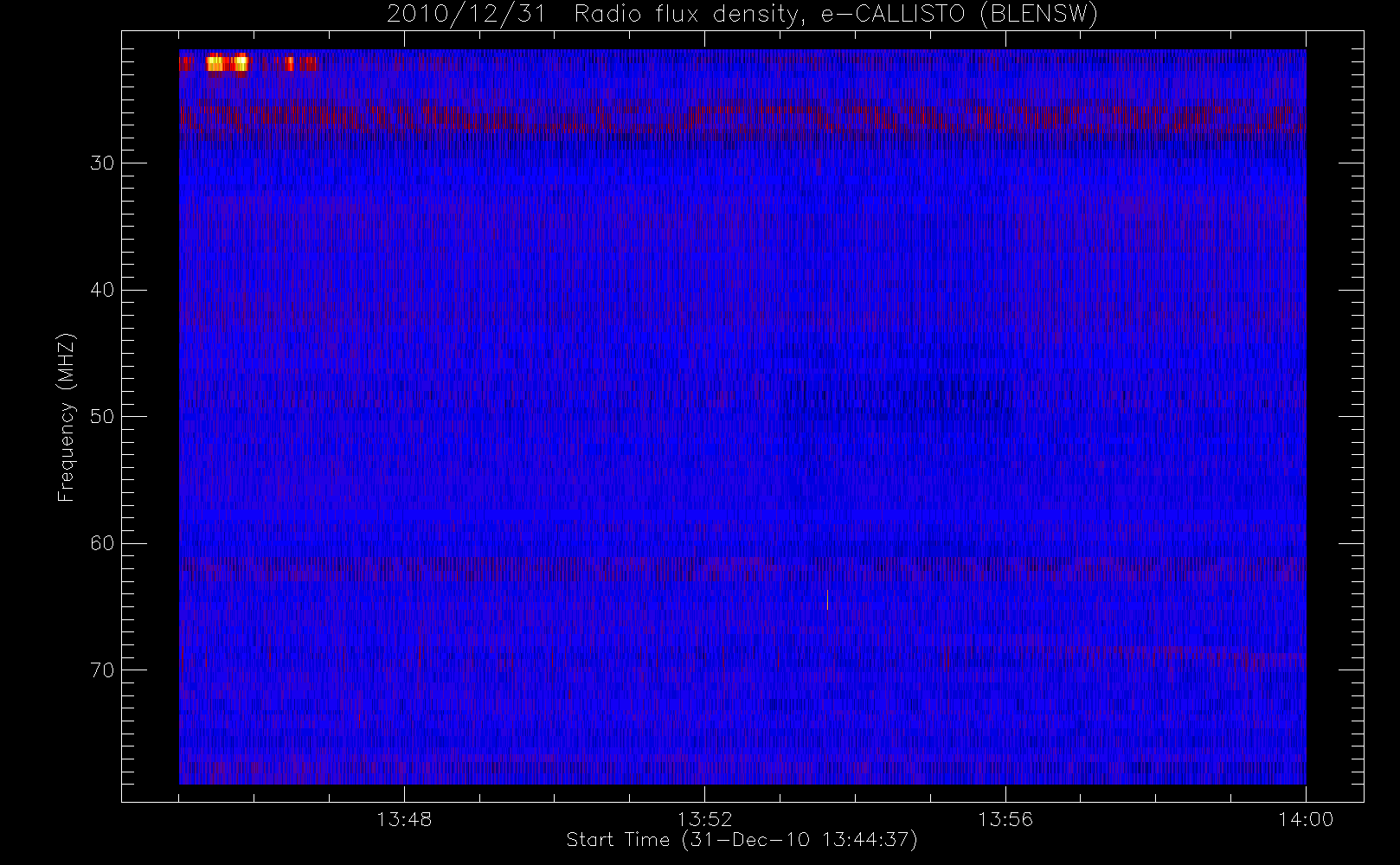Click the 60 MHz frequency tick label
This screenshot has width=1400, height=865.
pos(102,543)
